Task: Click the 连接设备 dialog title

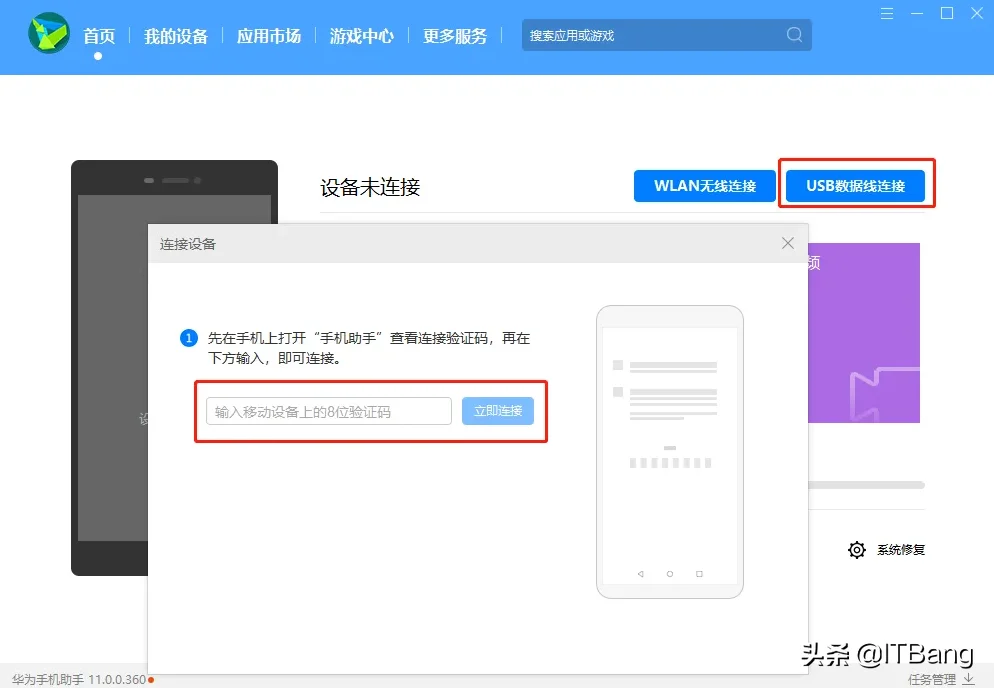Action: [x=188, y=244]
